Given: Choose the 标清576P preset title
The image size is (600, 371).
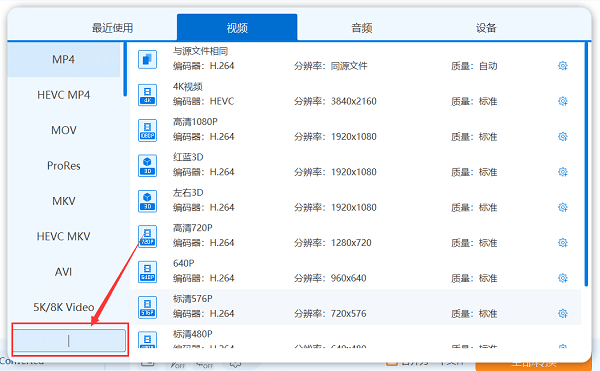Looking at the screenshot, I should click(x=192, y=299).
